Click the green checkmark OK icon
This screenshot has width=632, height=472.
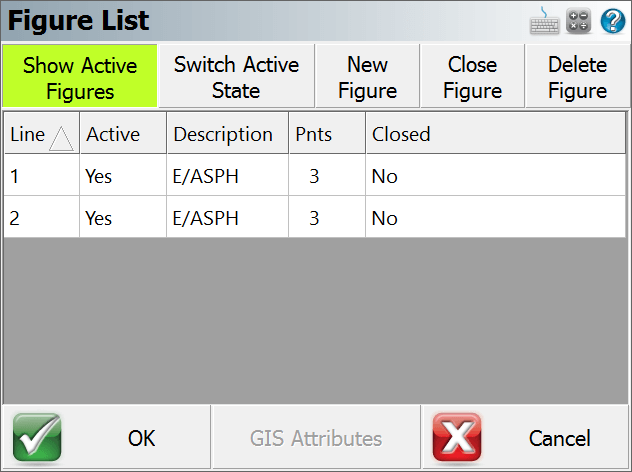37,438
